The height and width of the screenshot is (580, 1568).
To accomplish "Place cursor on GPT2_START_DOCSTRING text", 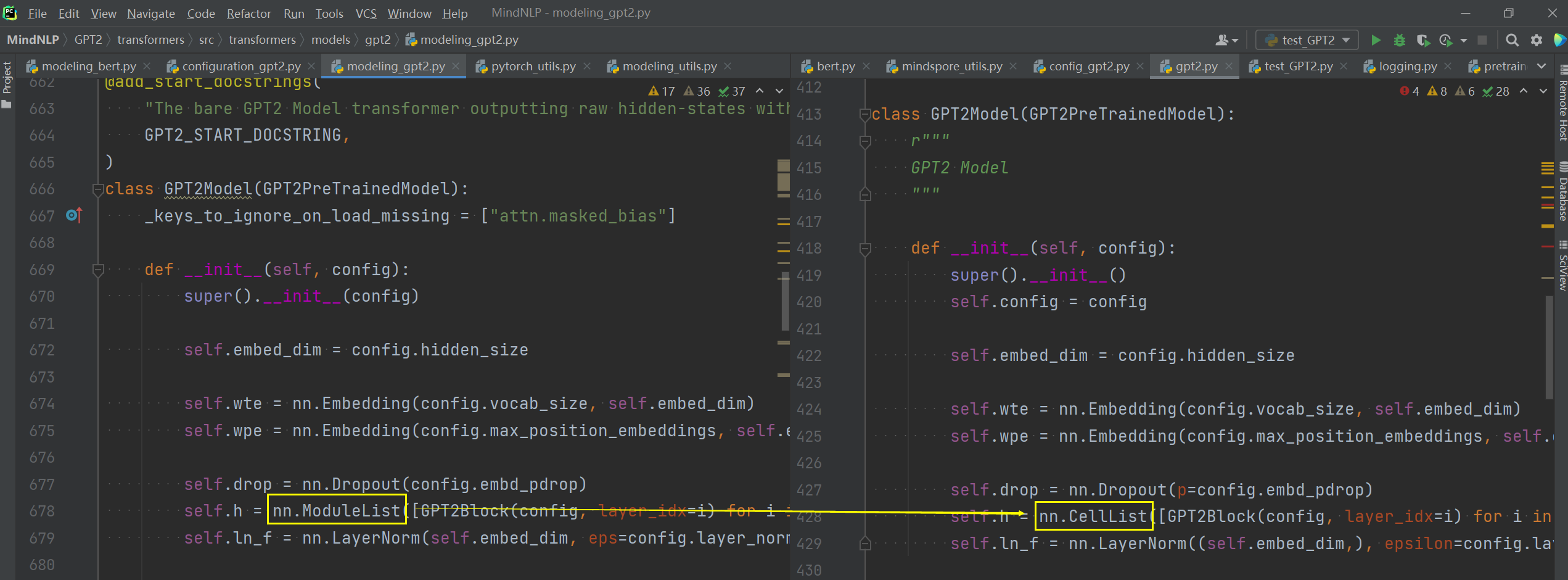I will coord(243,135).
